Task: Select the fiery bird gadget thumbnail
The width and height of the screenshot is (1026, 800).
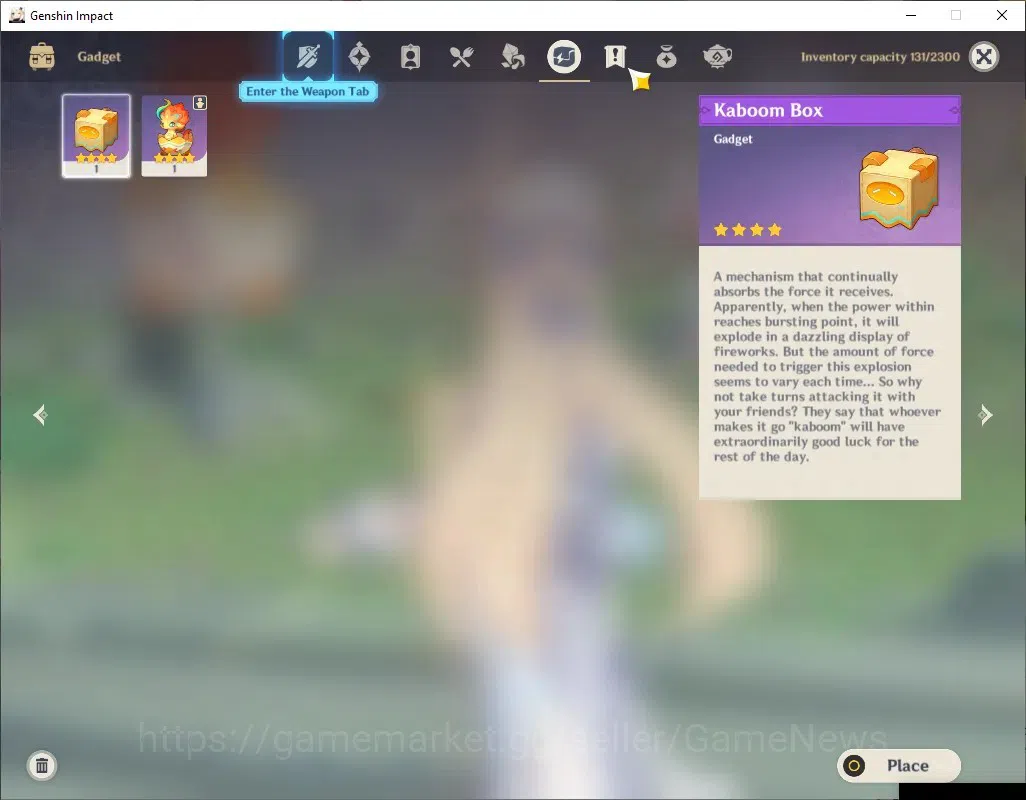Action: point(174,135)
